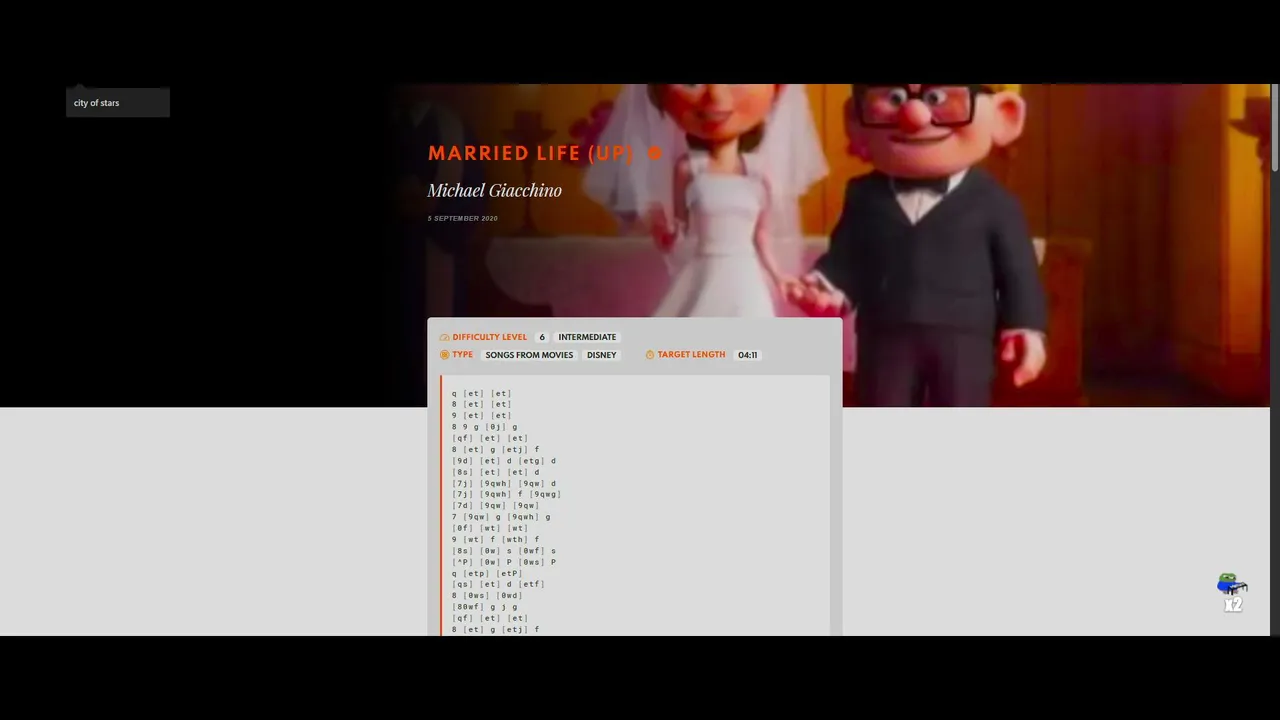Viewport: 1280px width, 720px height.
Task: Click the orange TYPE label
Action: (x=462, y=355)
